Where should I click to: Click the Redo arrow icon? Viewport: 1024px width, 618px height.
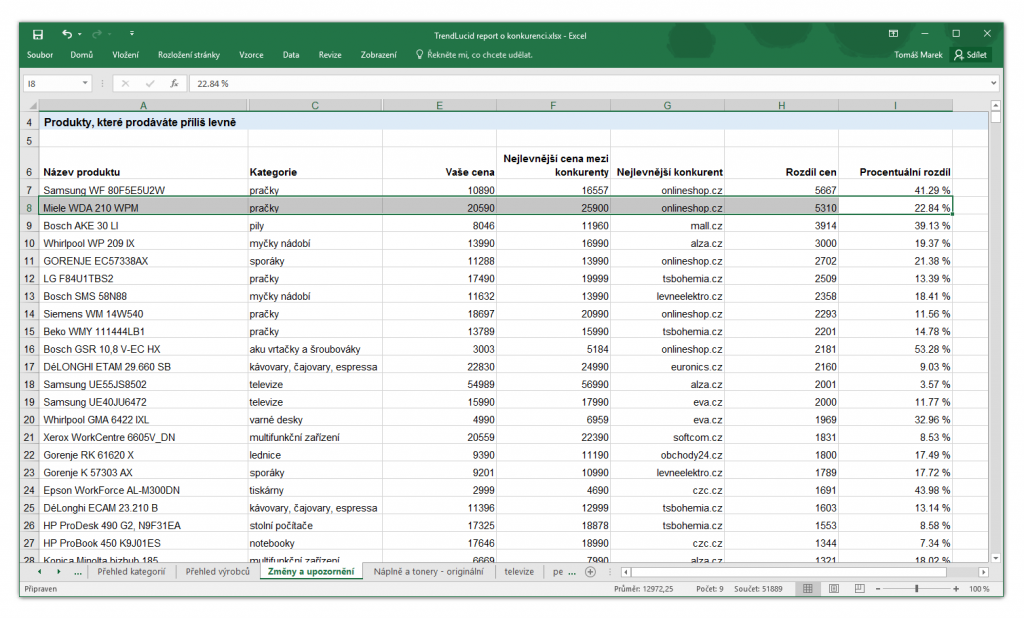(97, 34)
